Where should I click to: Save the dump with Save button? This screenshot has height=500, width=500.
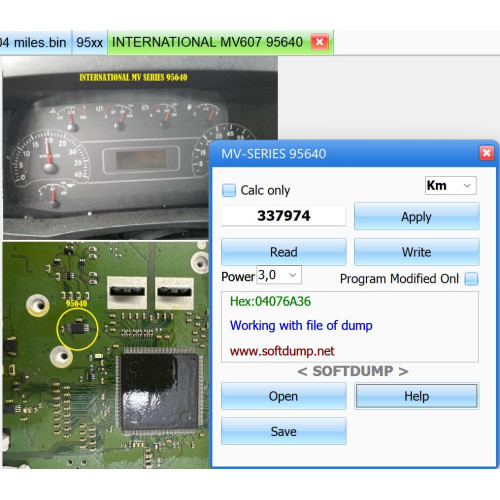(x=284, y=431)
